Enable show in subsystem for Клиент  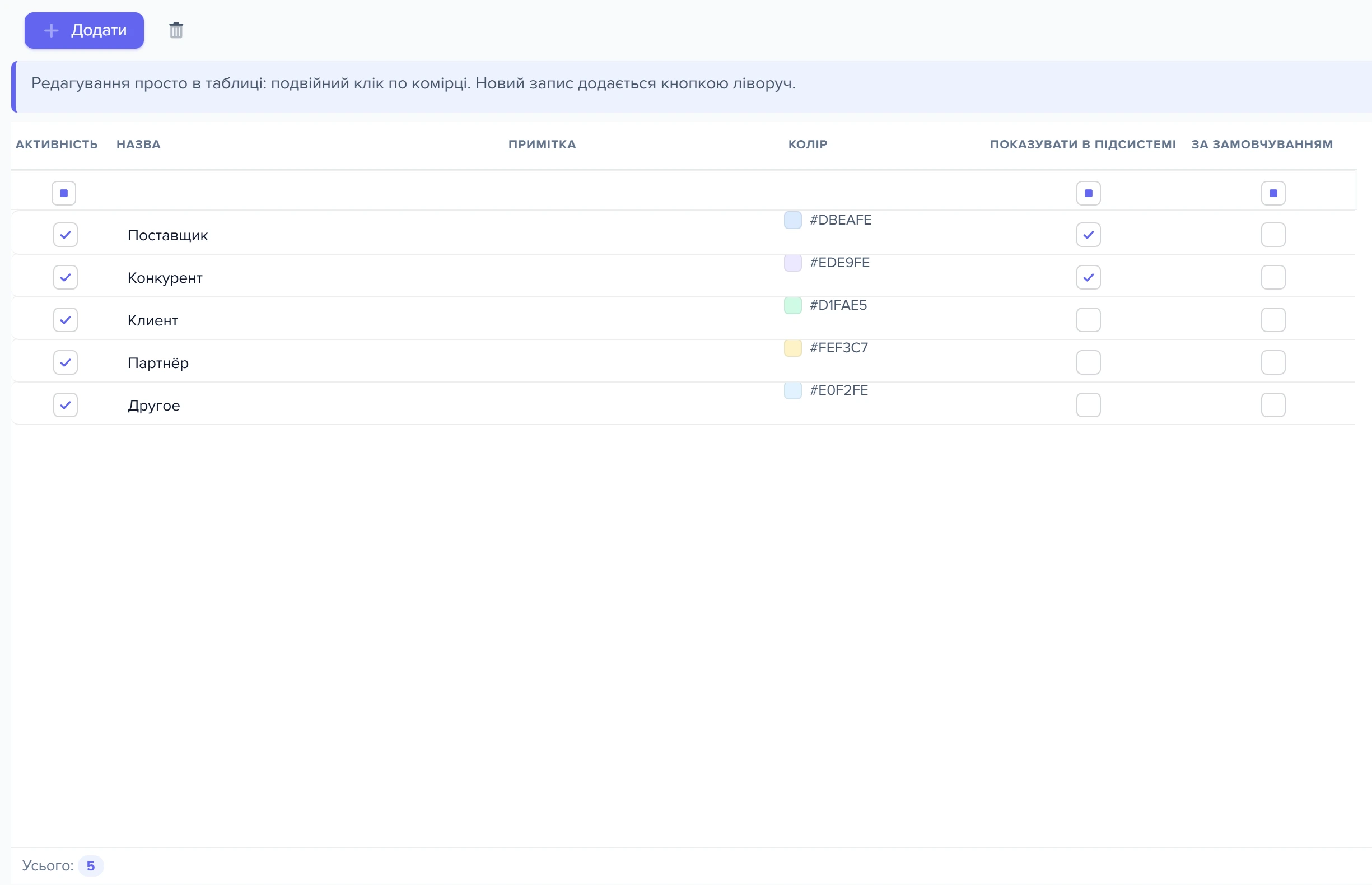(1088, 319)
